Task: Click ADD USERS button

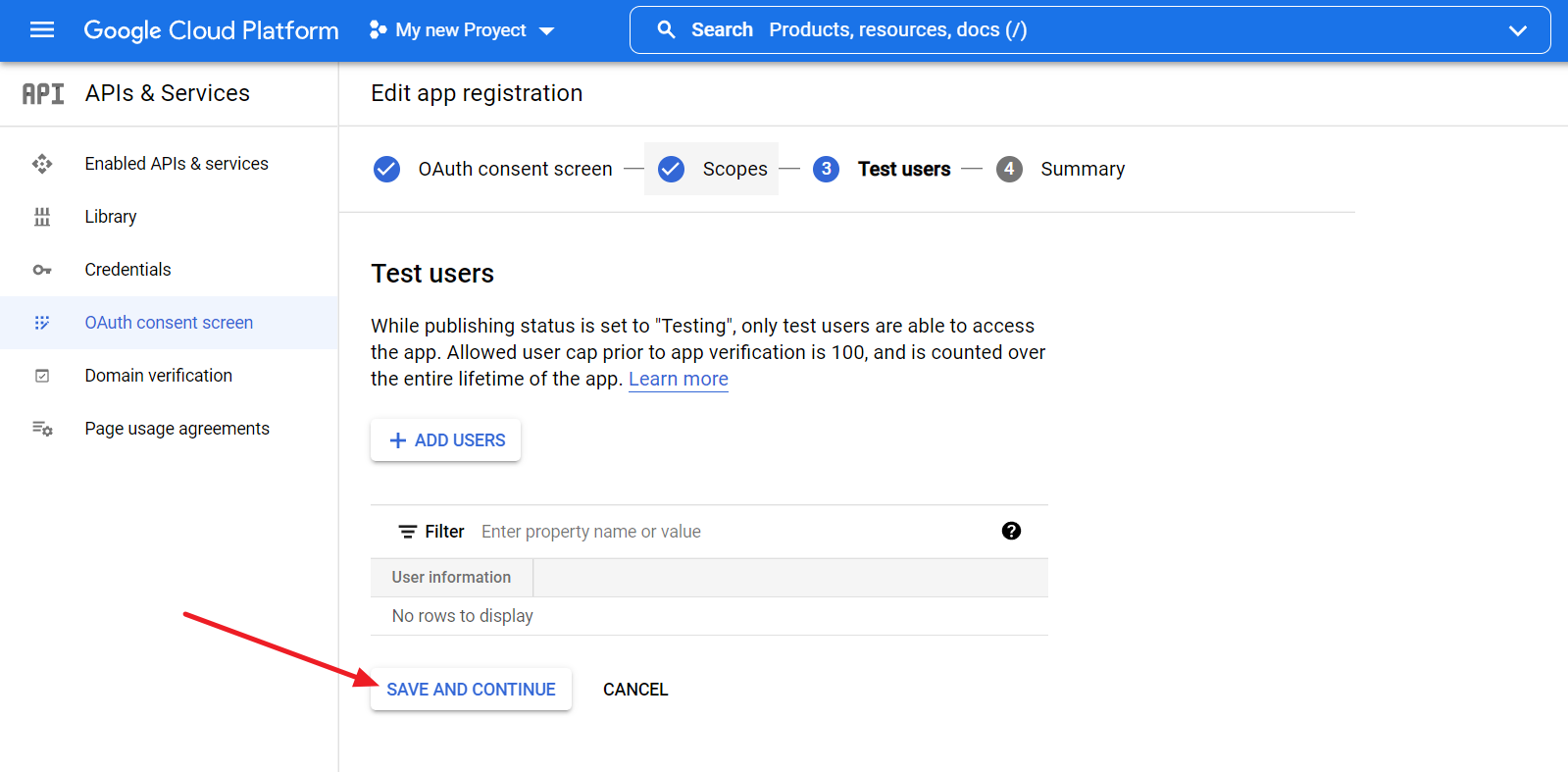Action: 446,440
